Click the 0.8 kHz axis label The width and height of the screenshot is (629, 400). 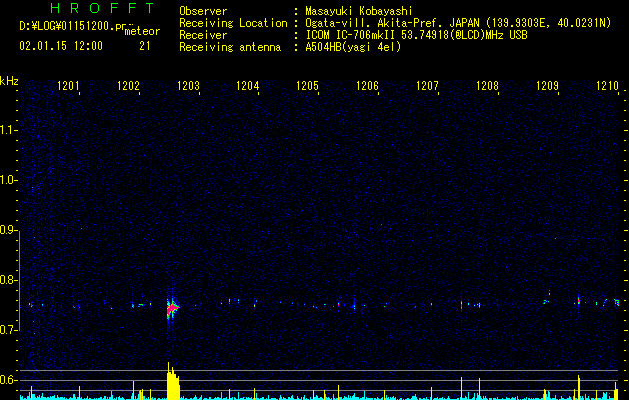[x=8, y=280]
